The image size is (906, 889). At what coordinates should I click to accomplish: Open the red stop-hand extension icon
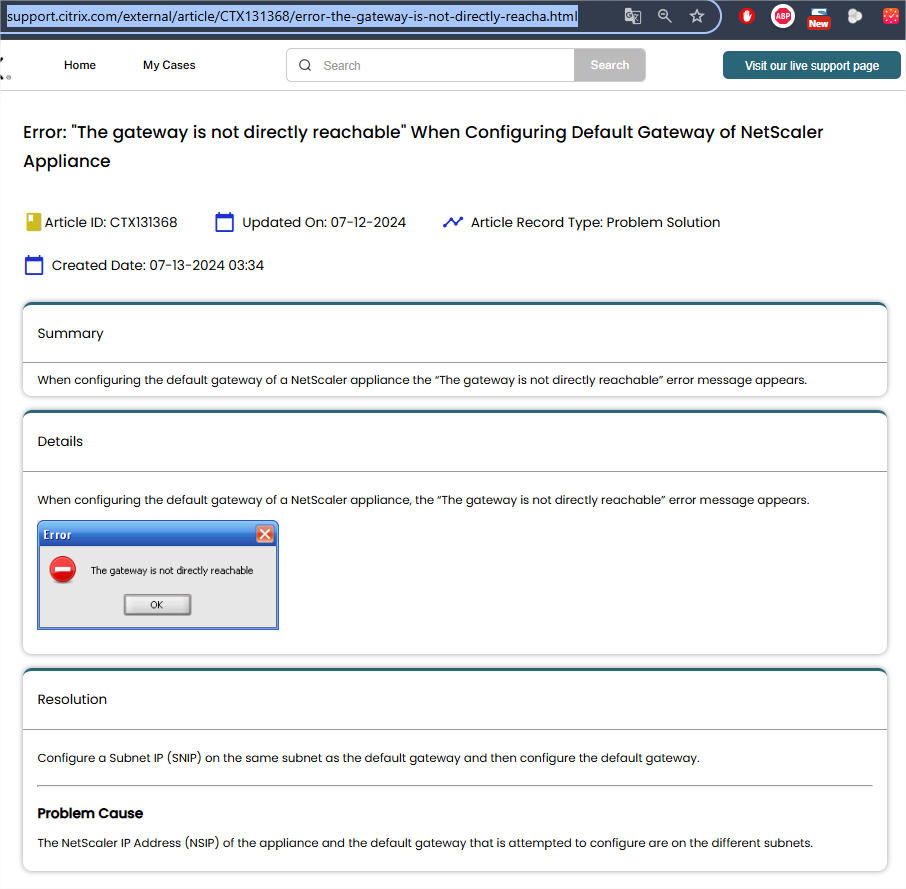tap(747, 16)
